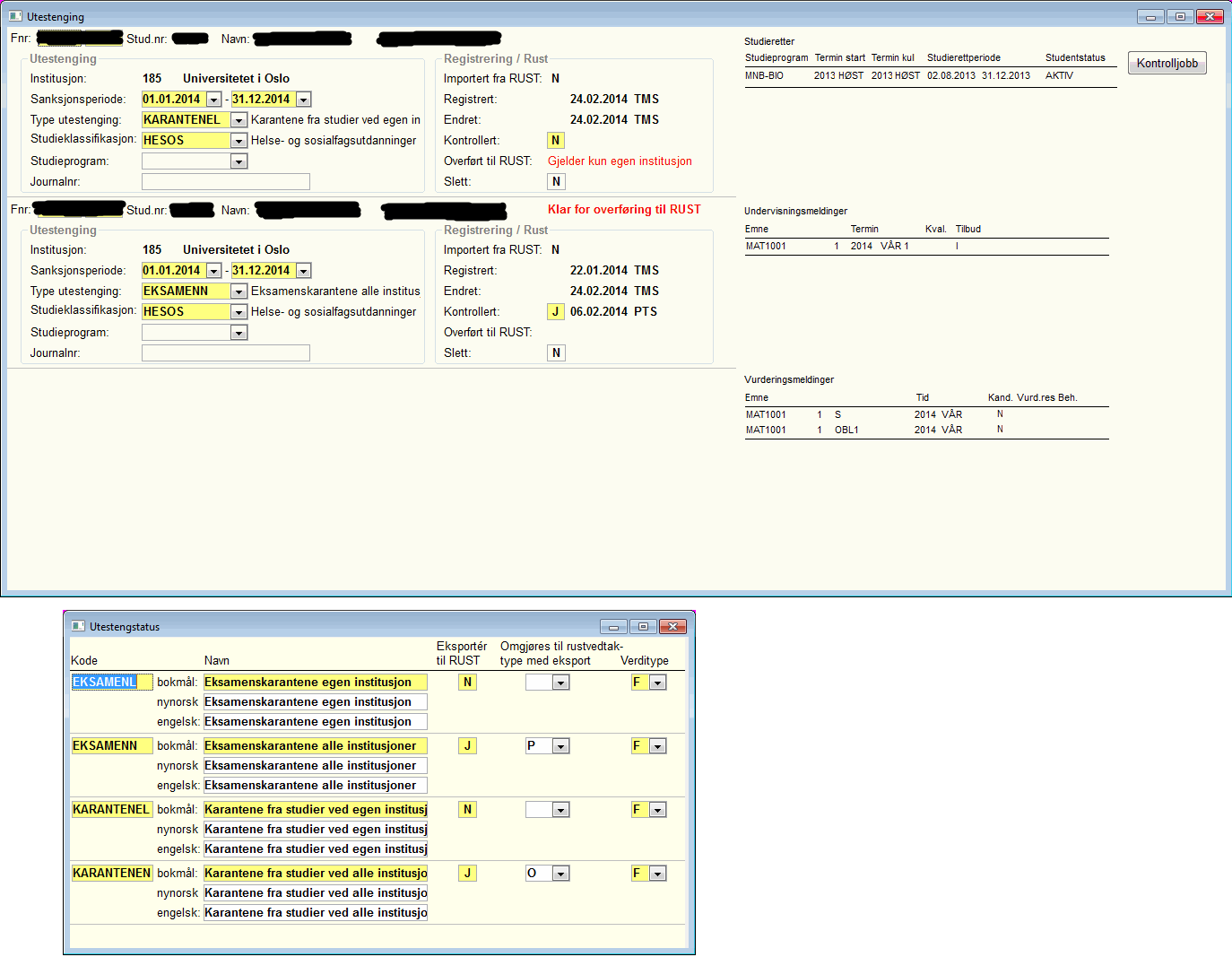The height and width of the screenshot is (957, 1232).
Task: Click Journalnr input field in first record
Action: [x=226, y=182]
